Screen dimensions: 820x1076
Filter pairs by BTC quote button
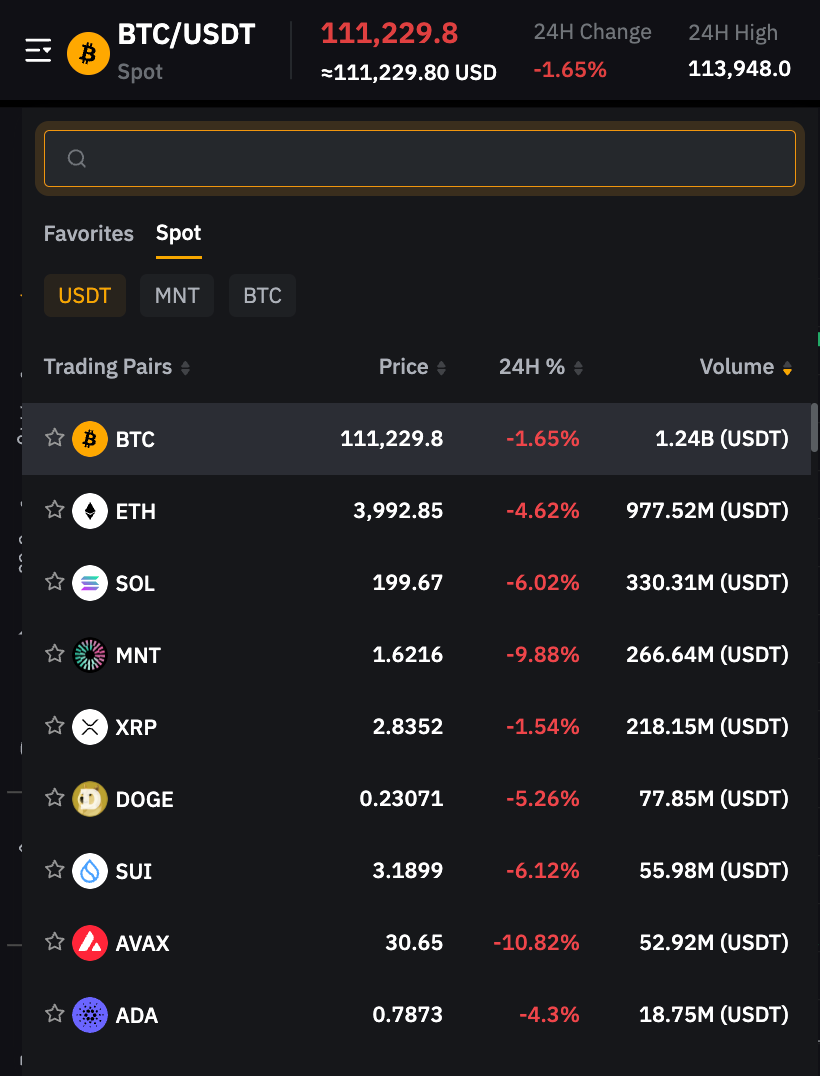(x=262, y=296)
